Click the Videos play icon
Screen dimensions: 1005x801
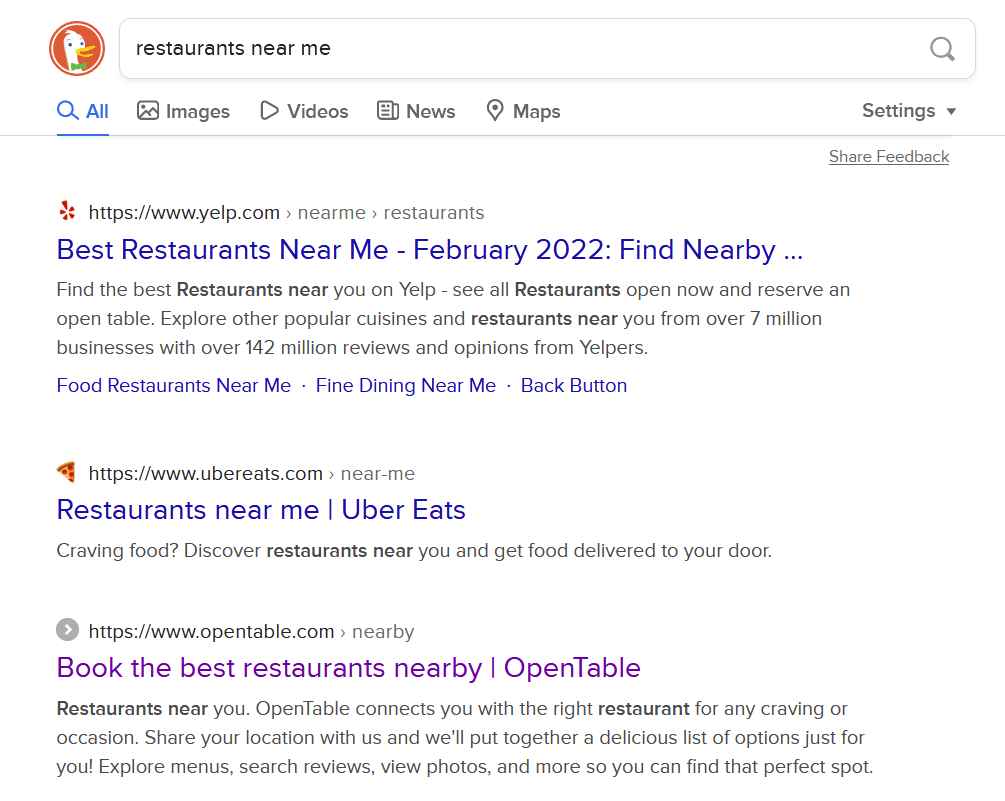coord(268,110)
